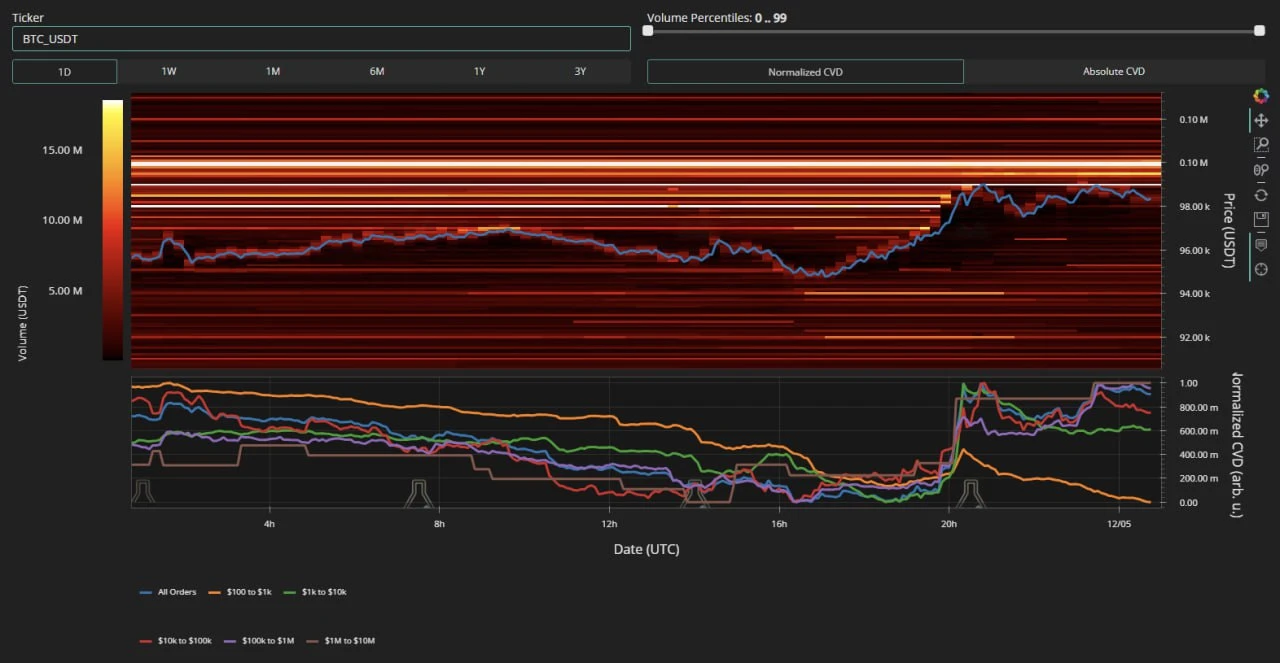Viewport: 1280px width, 663px height.
Task: Open the Bokeh logo link in toolbar
Action: pos(1261,96)
